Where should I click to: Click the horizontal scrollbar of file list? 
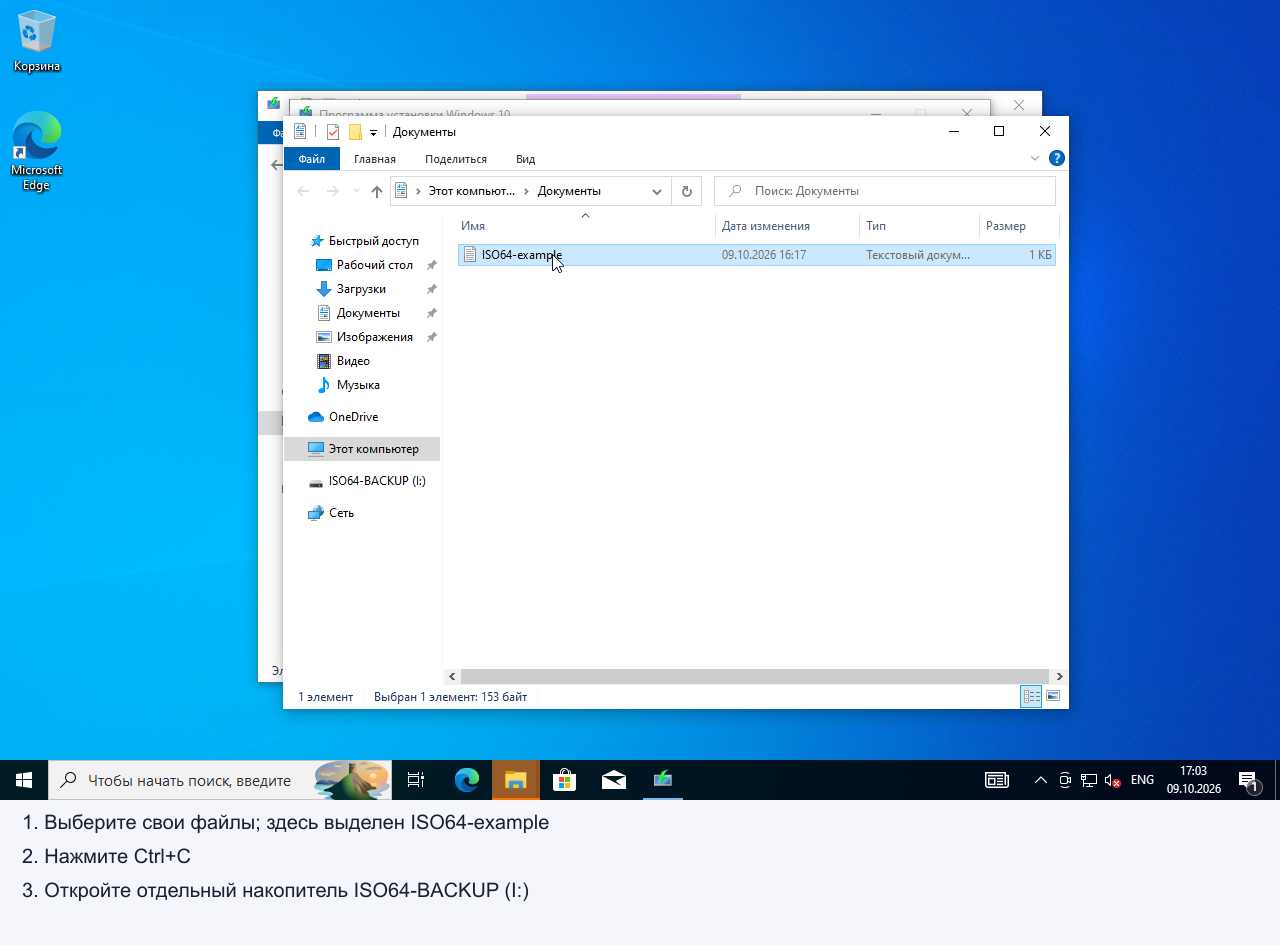coord(755,677)
